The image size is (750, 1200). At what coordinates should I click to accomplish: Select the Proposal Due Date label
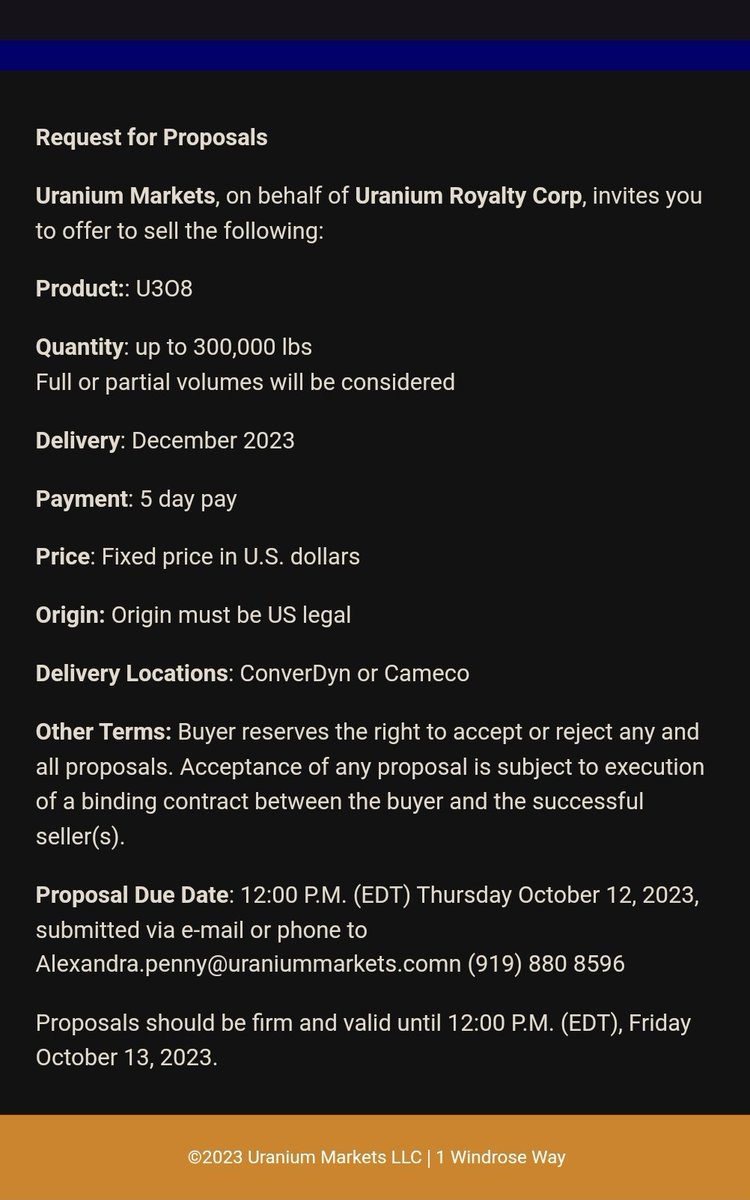pos(133,894)
